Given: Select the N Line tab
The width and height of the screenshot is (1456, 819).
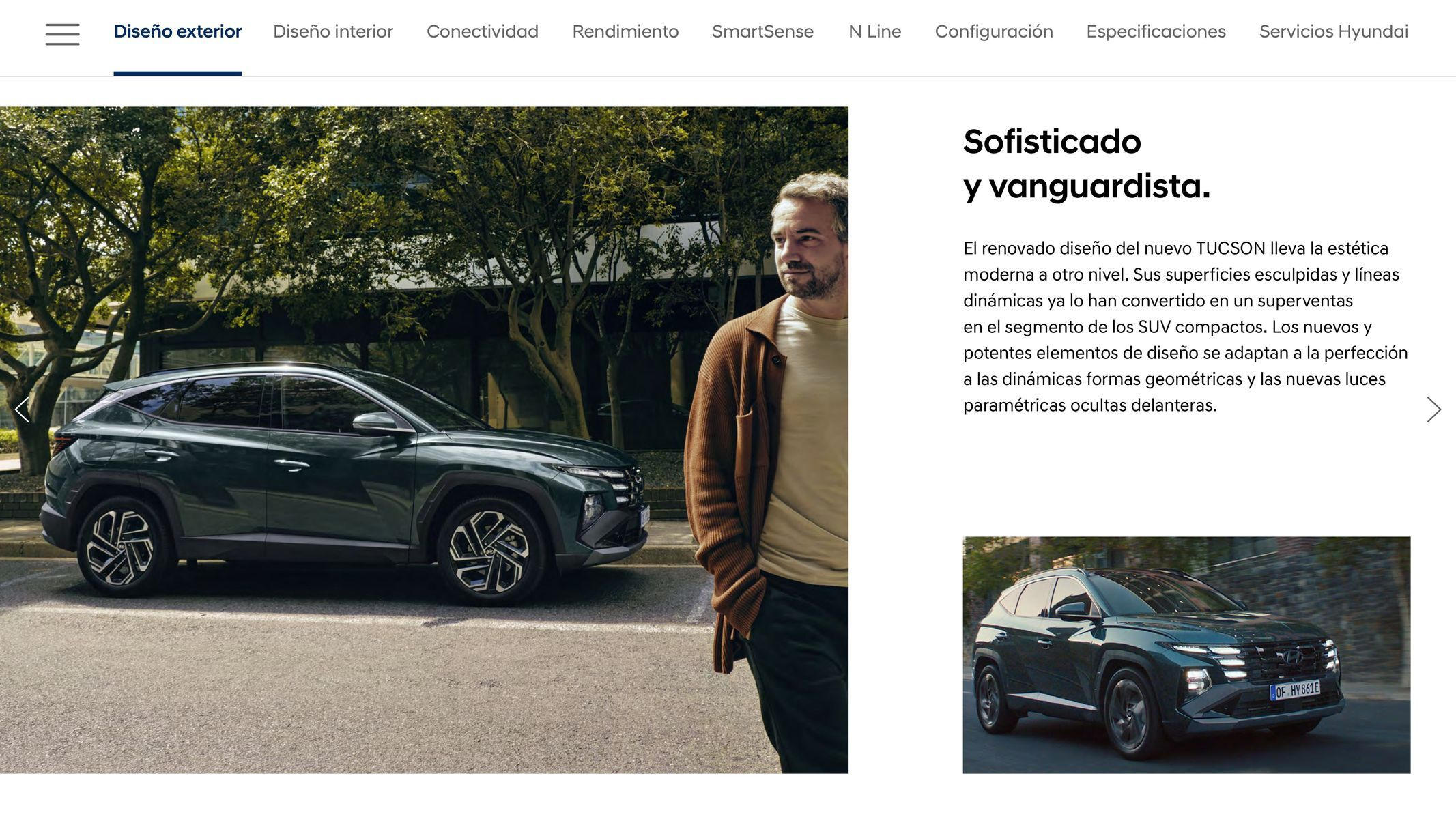Looking at the screenshot, I should click(x=874, y=31).
